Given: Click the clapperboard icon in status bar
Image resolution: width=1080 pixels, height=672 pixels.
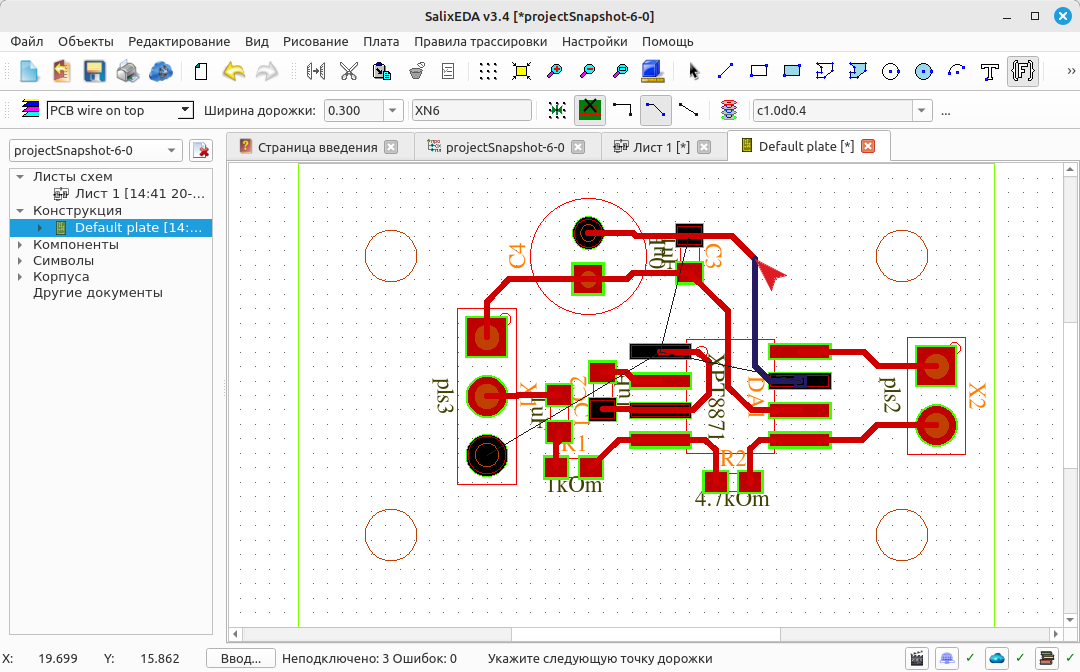Looking at the screenshot, I should pyautogui.click(x=917, y=658).
